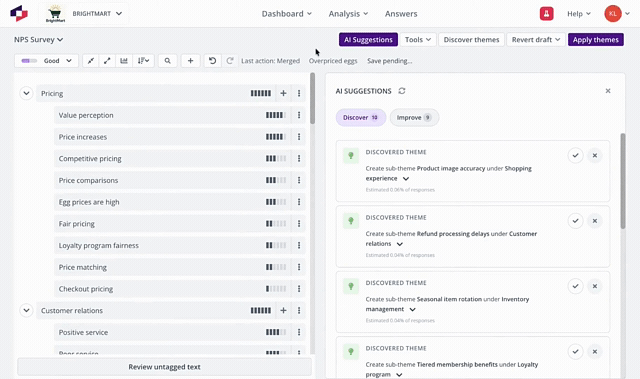Switch to the Improve tab
Image resolution: width=640 pixels, height=379 pixels.
pos(414,117)
